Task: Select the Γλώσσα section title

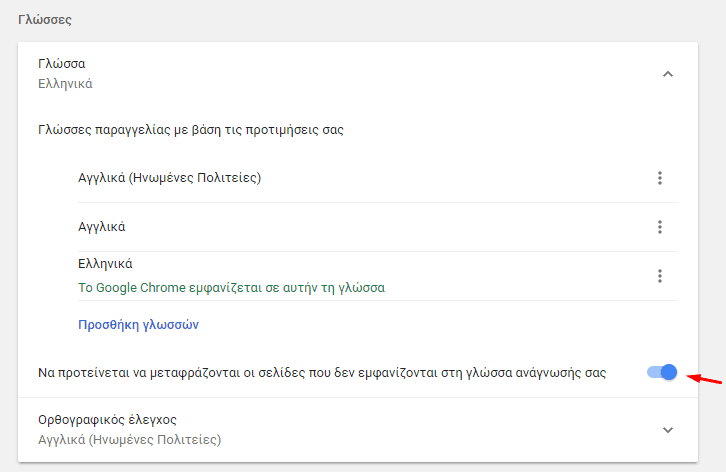Action: pyautogui.click(x=62, y=63)
